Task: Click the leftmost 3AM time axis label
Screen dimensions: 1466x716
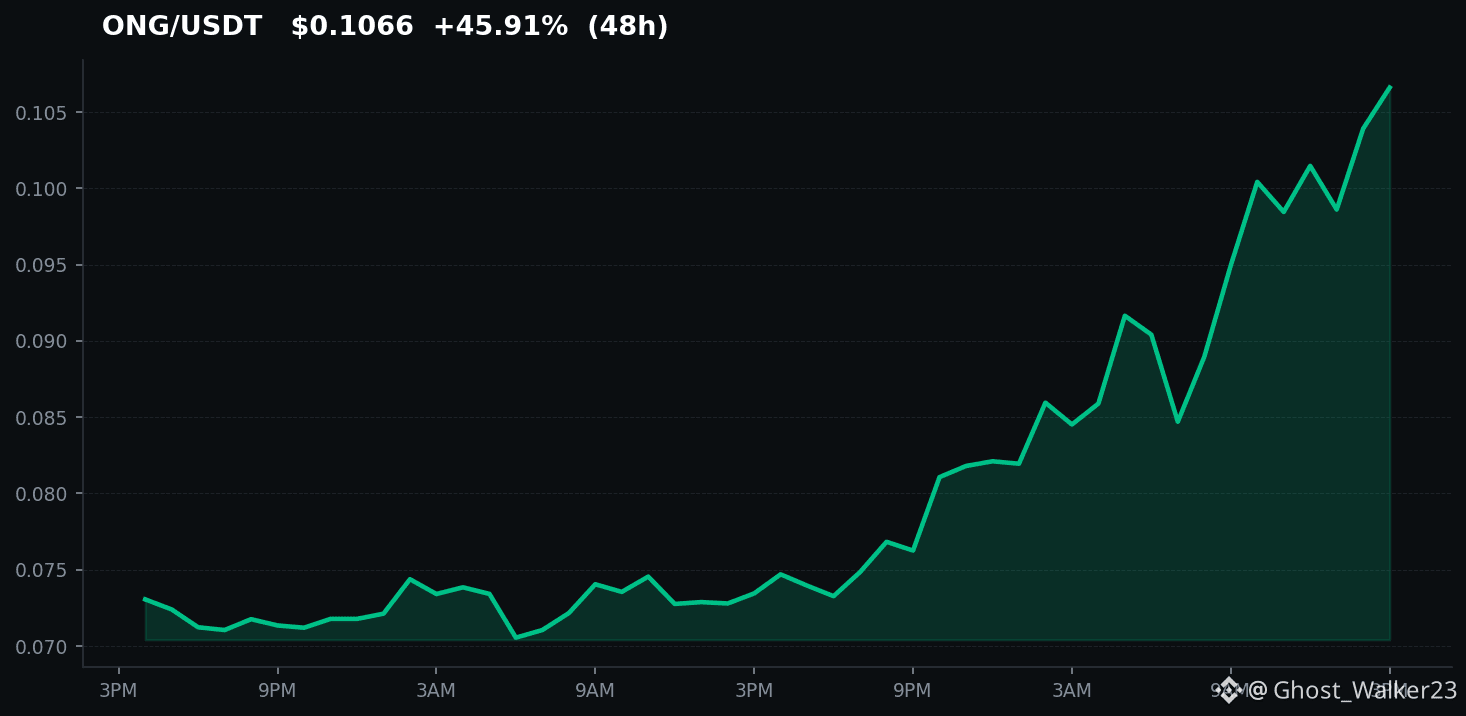Action: click(x=436, y=691)
